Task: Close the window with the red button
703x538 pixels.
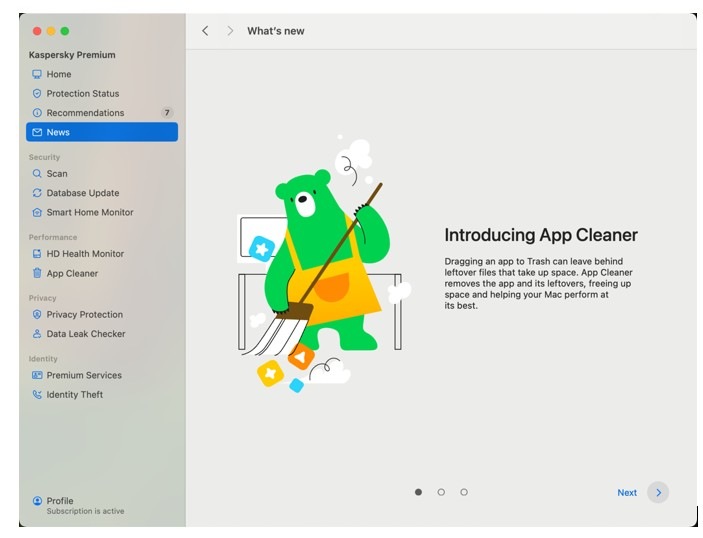Action: (37, 31)
